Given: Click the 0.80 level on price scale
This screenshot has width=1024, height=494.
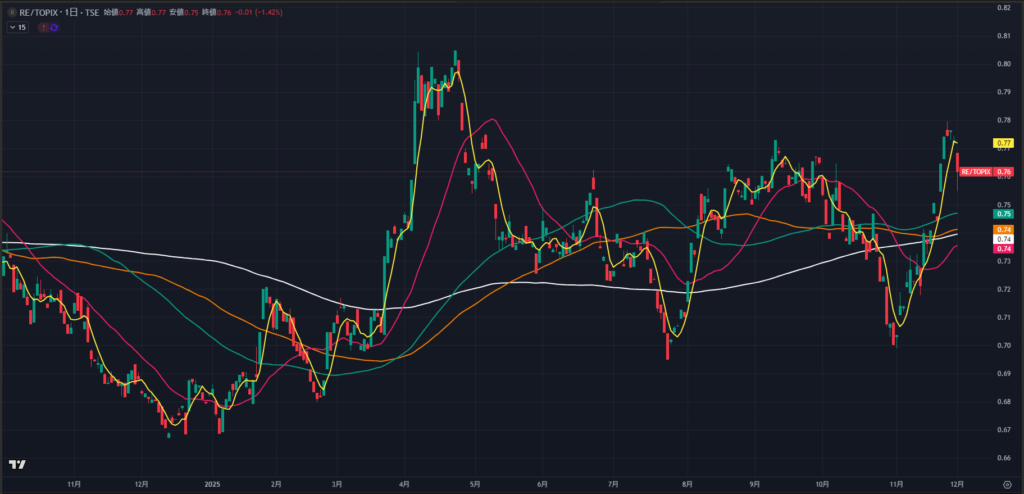Looking at the screenshot, I should [1005, 64].
